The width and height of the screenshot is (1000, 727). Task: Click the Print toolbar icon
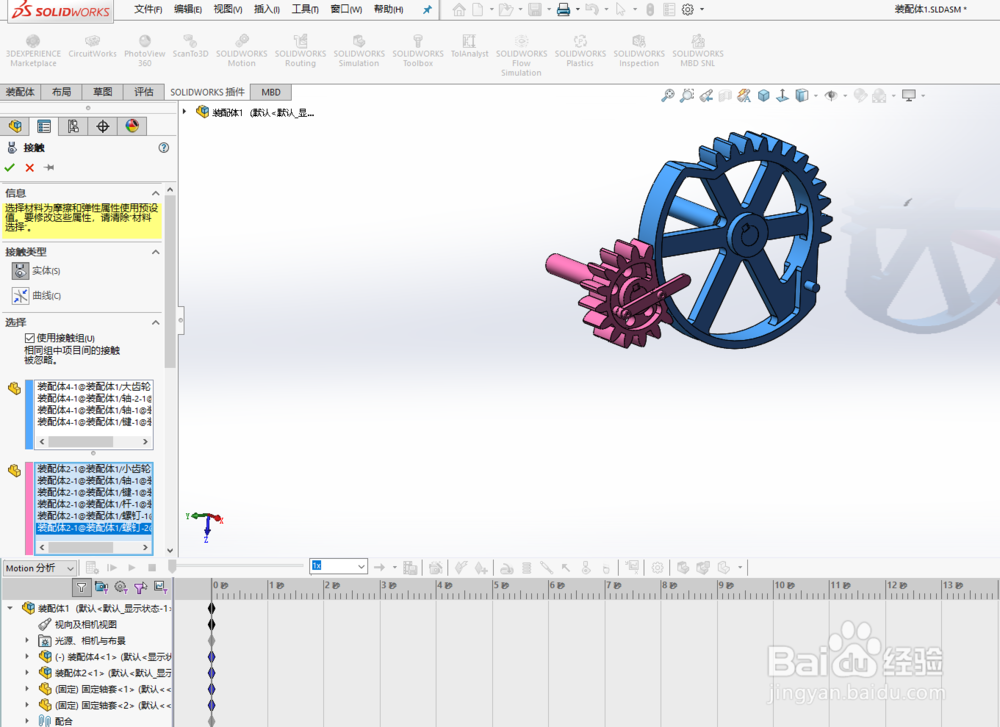coord(563,10)
